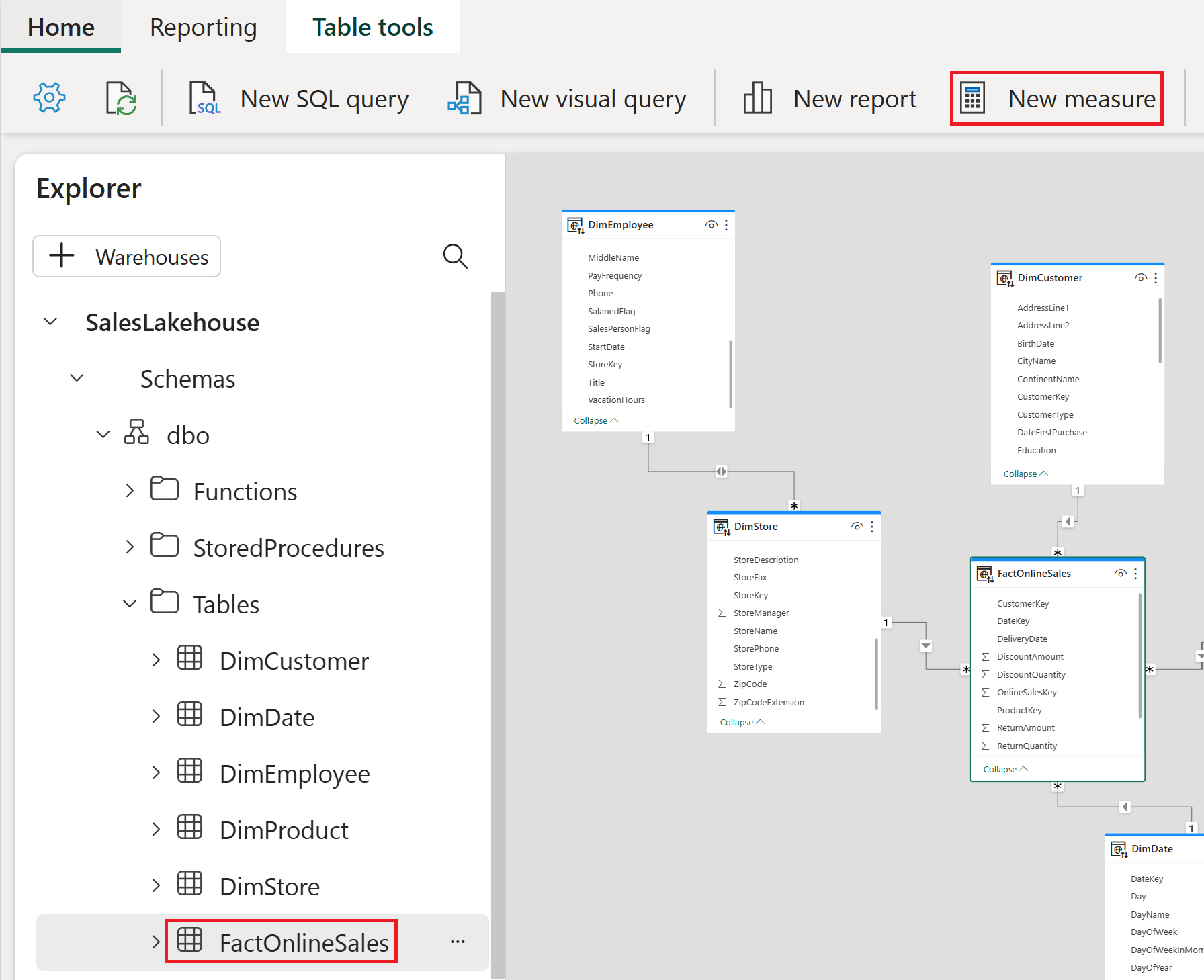1204x980 pixels.
Task: Click the FactOnlineSales table grid icon
Action: coord(189,940)
